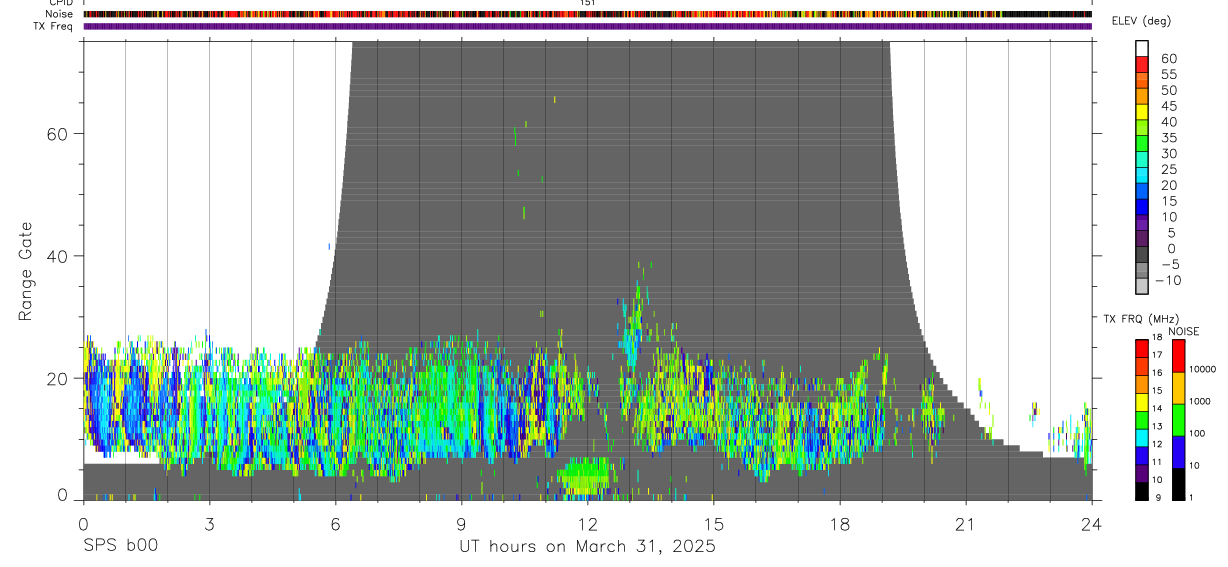The image size is (1228, 567).
Task: Pick the light grey bottom ELEV color bar cell
Action: click(1142, 286)
